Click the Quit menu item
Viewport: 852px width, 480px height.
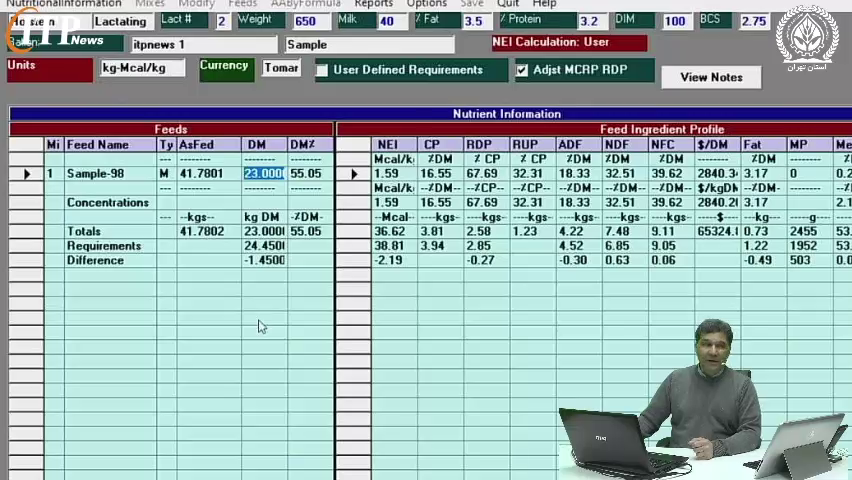[508, 3]
